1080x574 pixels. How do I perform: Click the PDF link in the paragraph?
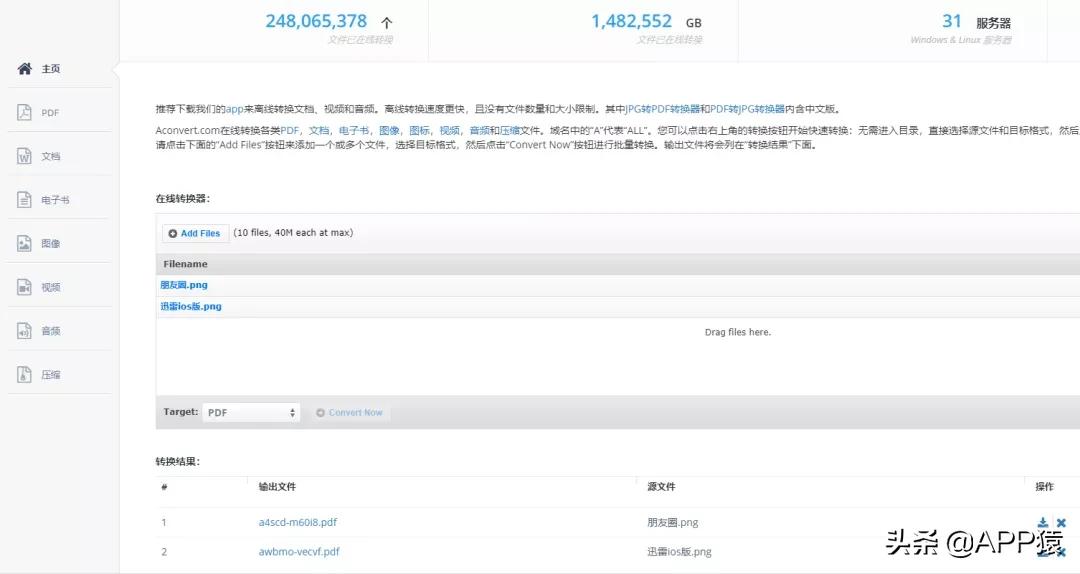pyautogui.click(x=289, y=130)
